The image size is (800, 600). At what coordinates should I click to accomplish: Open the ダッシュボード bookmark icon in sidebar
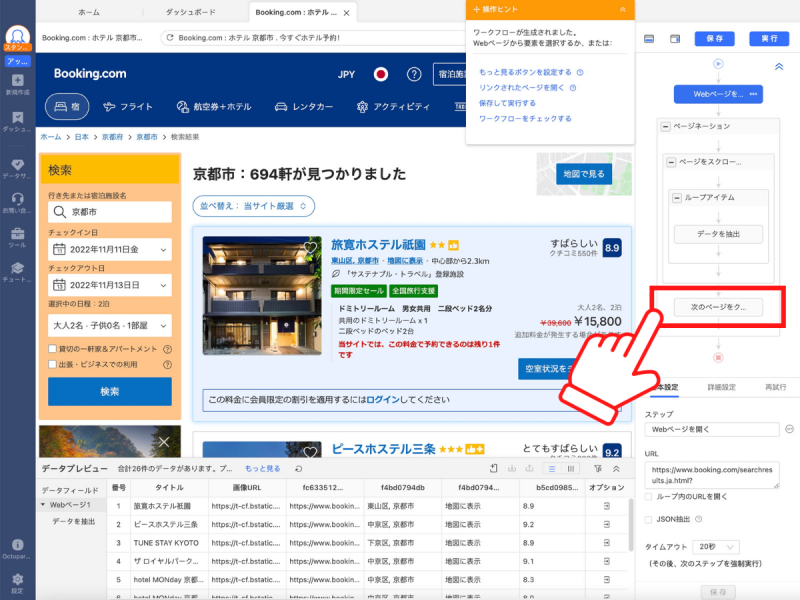(x=17, y=118)
